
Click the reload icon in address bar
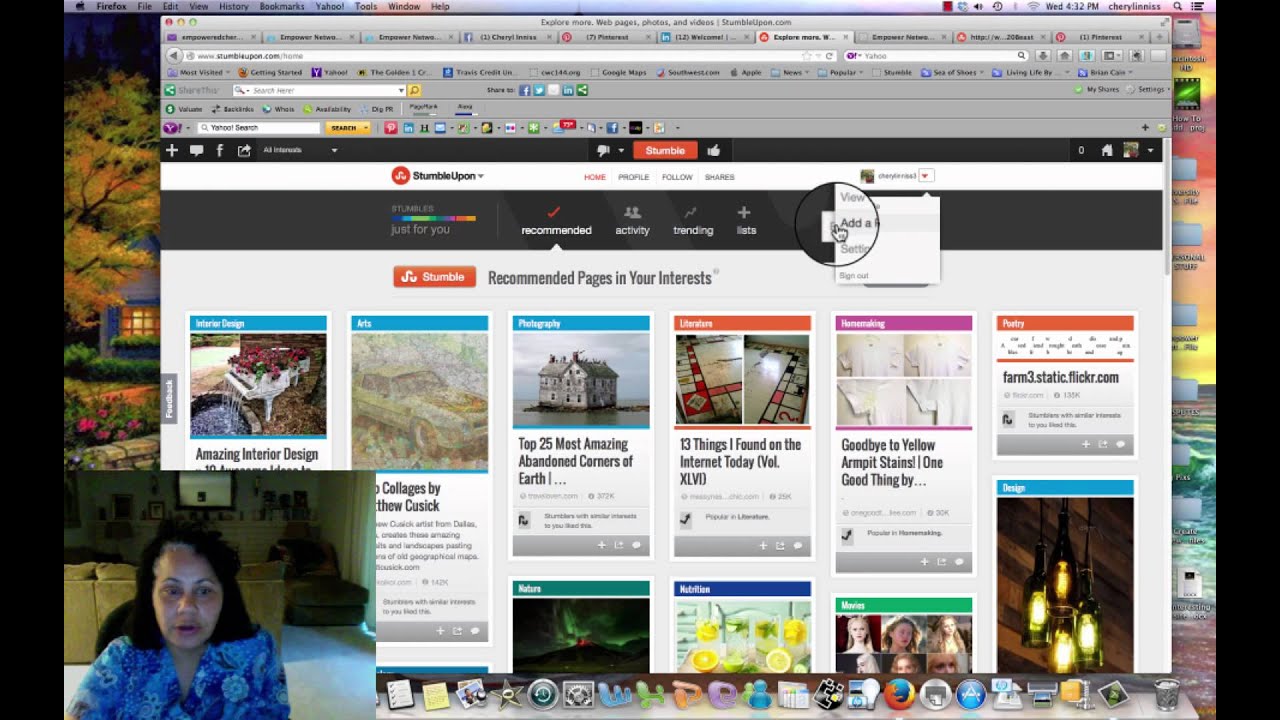830,56
